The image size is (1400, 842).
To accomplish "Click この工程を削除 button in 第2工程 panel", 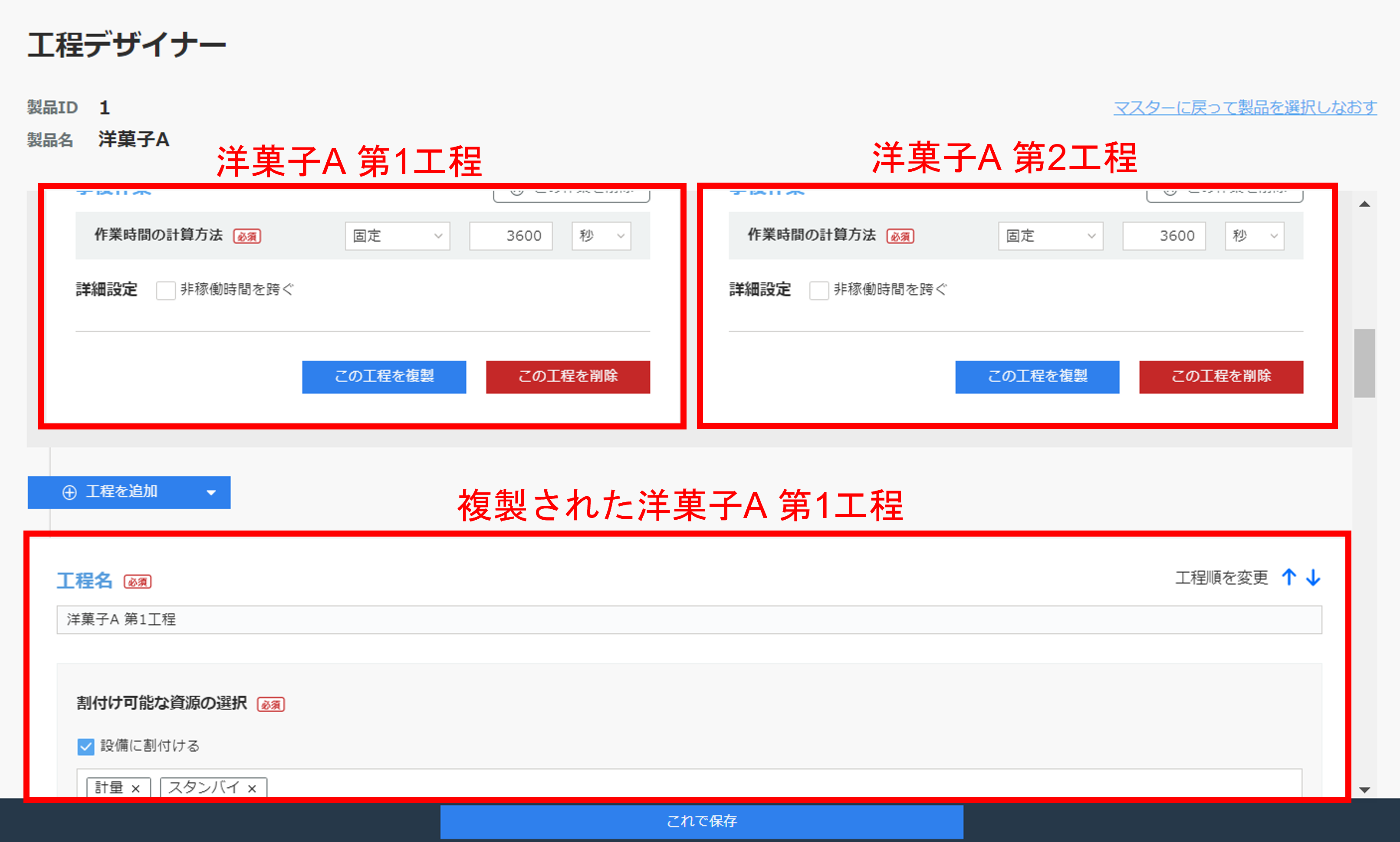I will 1221,377.
